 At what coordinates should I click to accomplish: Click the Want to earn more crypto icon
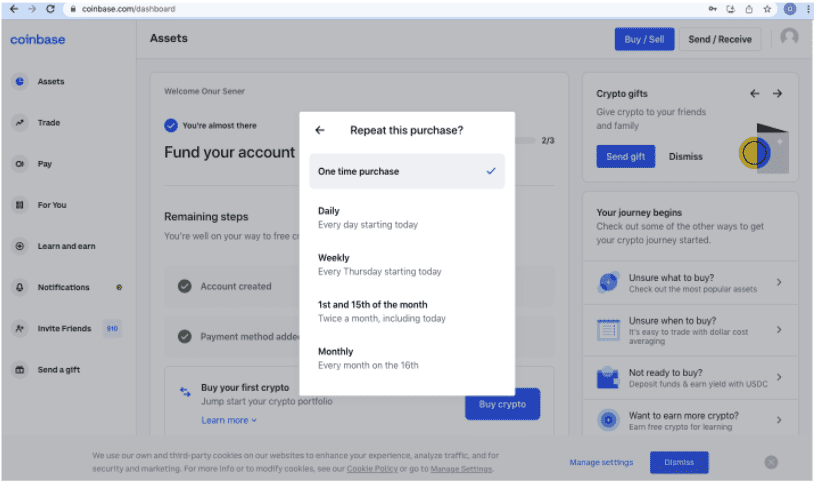point(609,420)
